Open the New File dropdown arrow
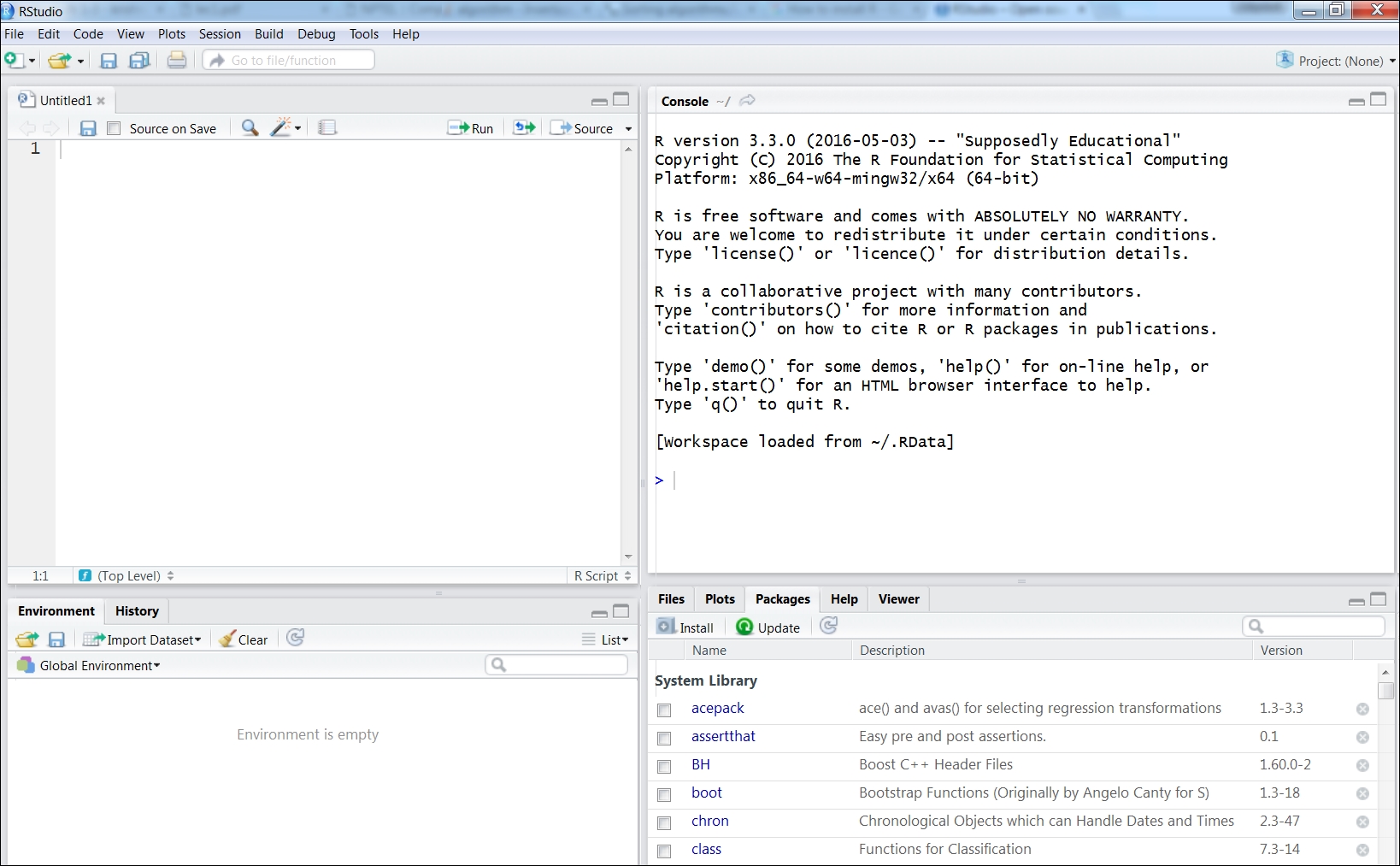This screenshot has width=1400, height=866. pyautogui.click(x=32, y=61)
